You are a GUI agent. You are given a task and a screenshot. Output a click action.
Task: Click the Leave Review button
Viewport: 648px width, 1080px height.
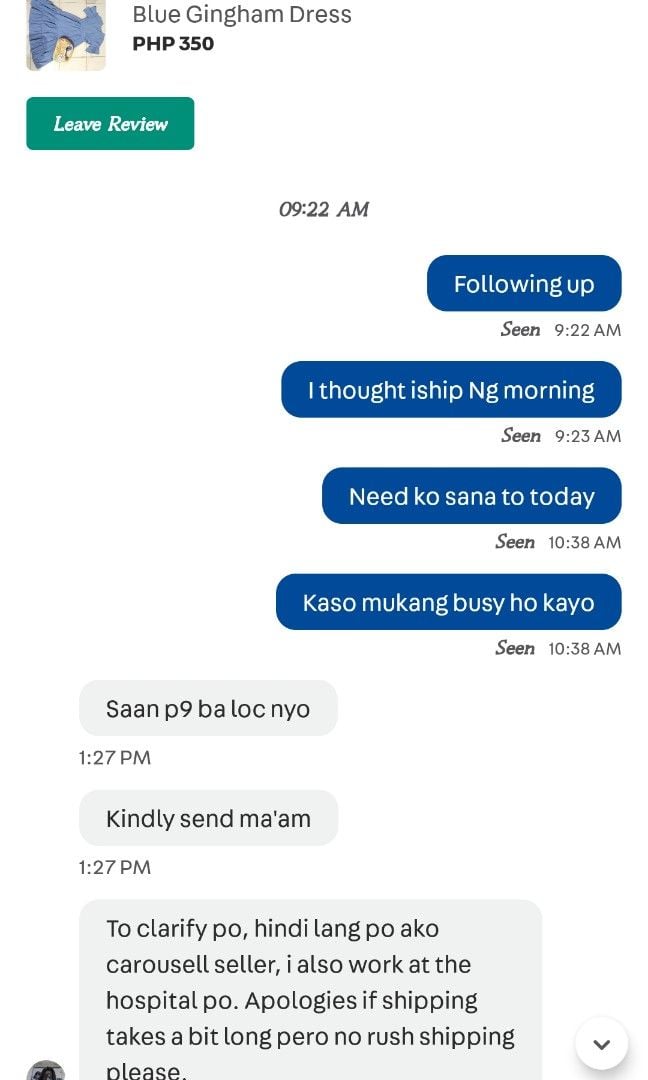(x=110, y=123)
